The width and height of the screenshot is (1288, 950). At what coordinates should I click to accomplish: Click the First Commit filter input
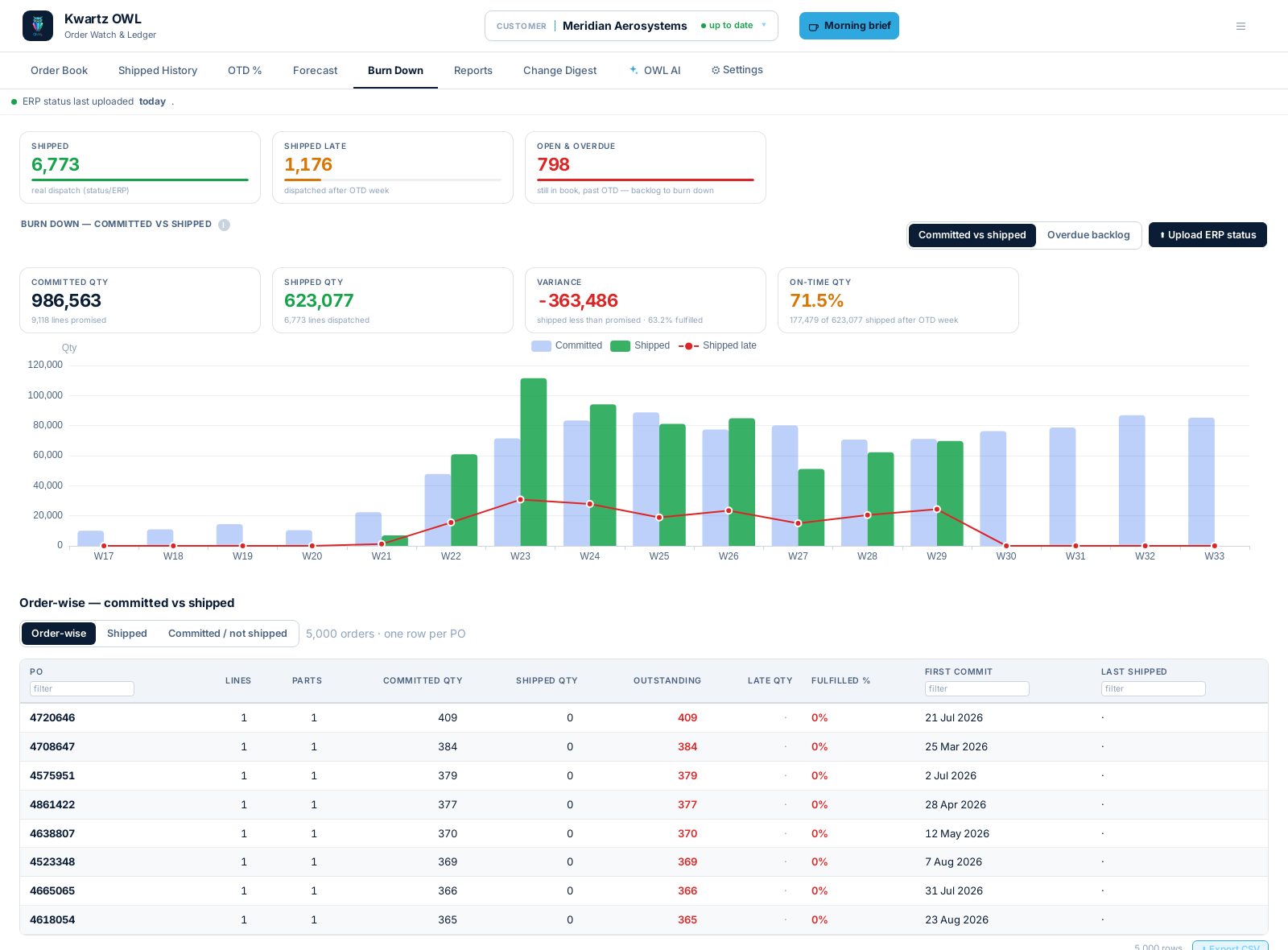point(977,688)
